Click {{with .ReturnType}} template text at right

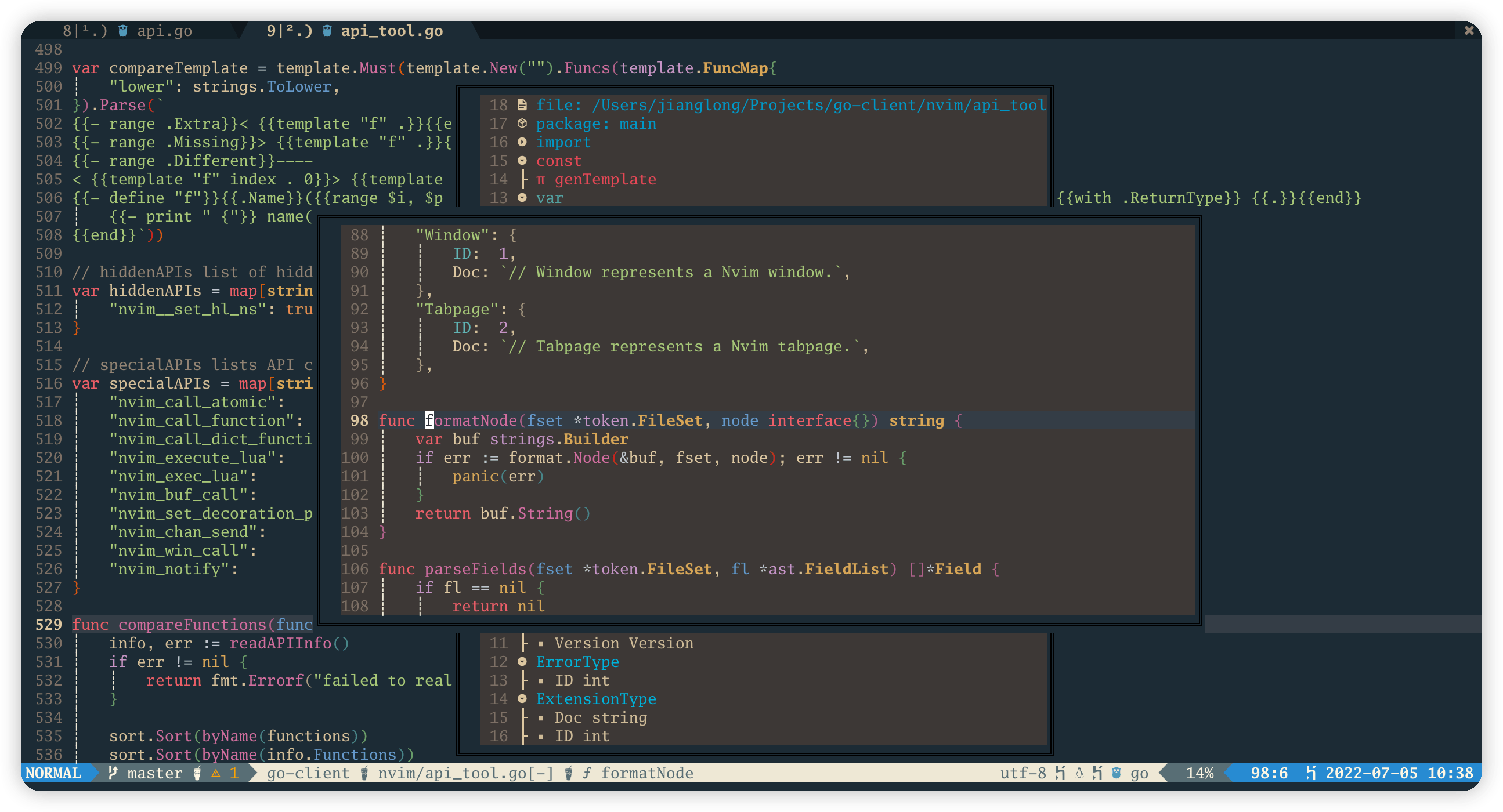tap(1148, 198)
